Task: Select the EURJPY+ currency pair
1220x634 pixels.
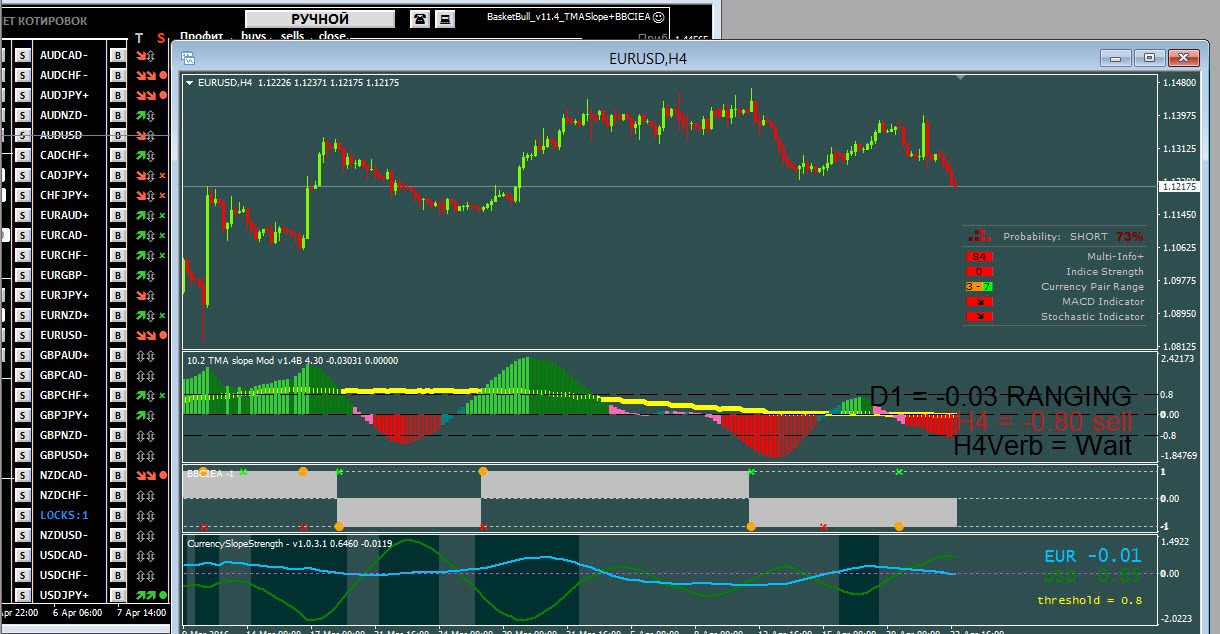Action: [x=64, y=295]
